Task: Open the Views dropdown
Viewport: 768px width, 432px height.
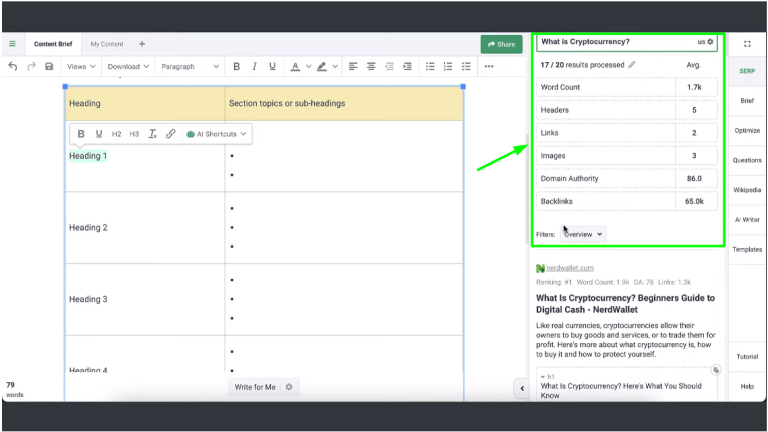Action: point(81,66)
